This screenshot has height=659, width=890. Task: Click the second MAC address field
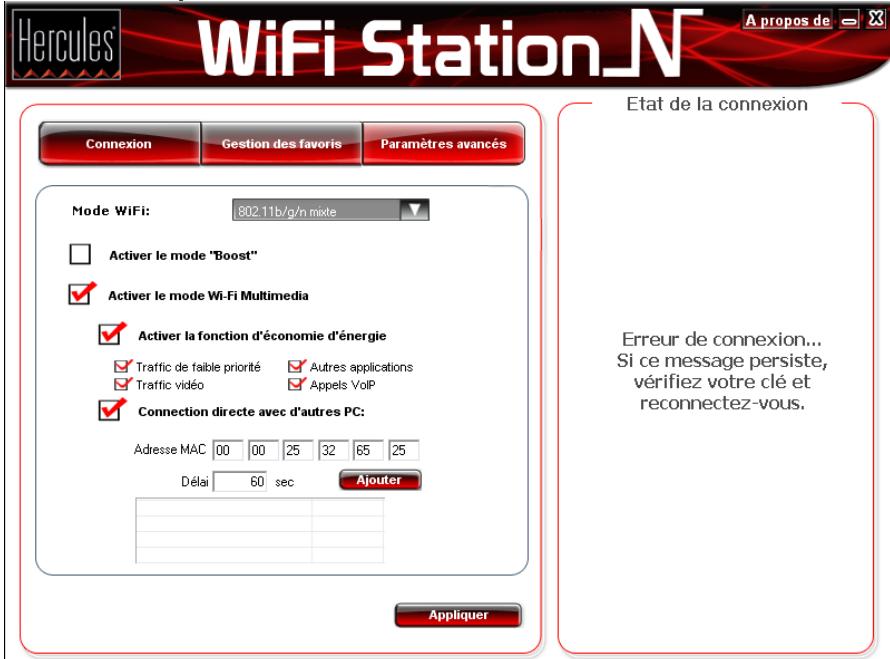tap(263, 450)
